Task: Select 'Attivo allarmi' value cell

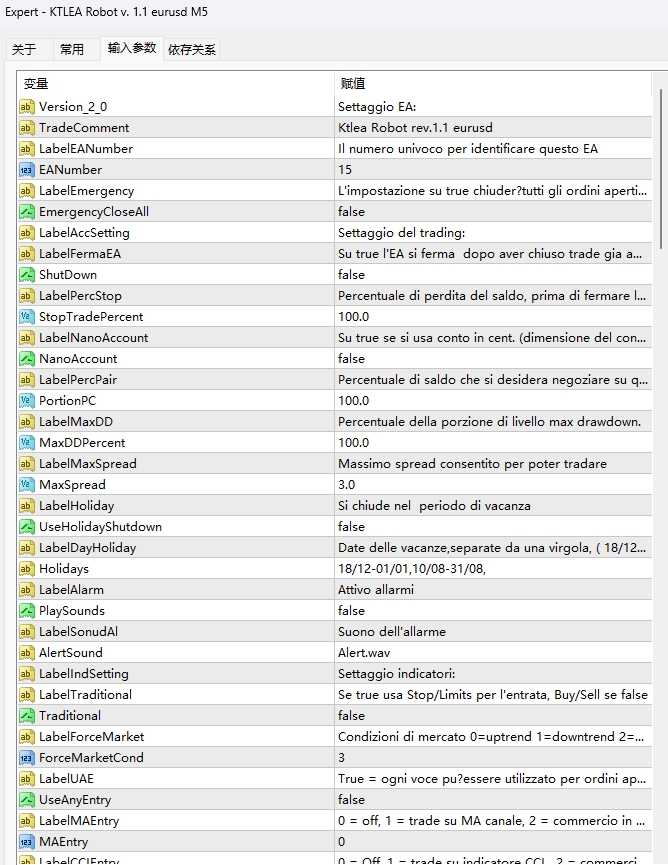Action: [x=493, y=589]
